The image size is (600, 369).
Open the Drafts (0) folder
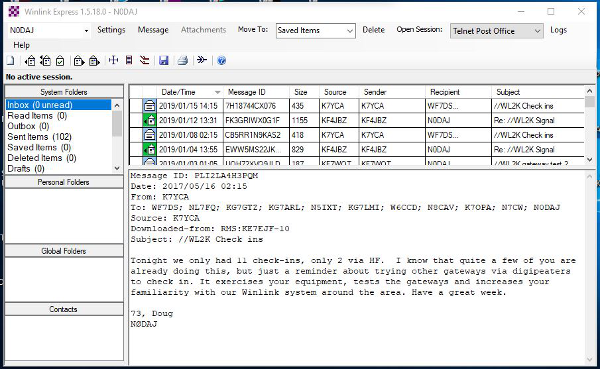26,168
